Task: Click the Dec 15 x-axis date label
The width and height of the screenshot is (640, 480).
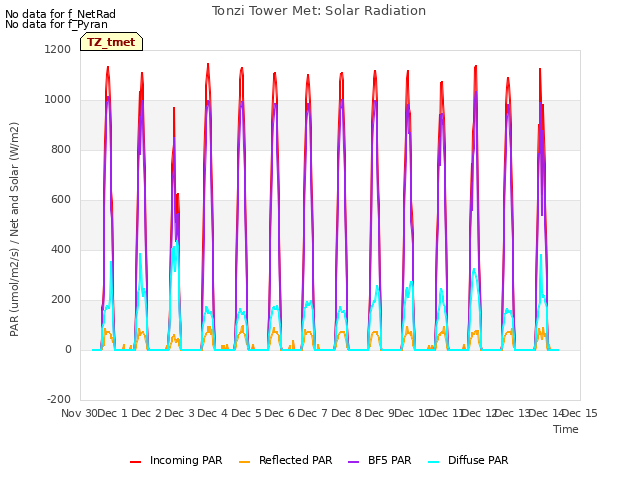Action: 580,413
